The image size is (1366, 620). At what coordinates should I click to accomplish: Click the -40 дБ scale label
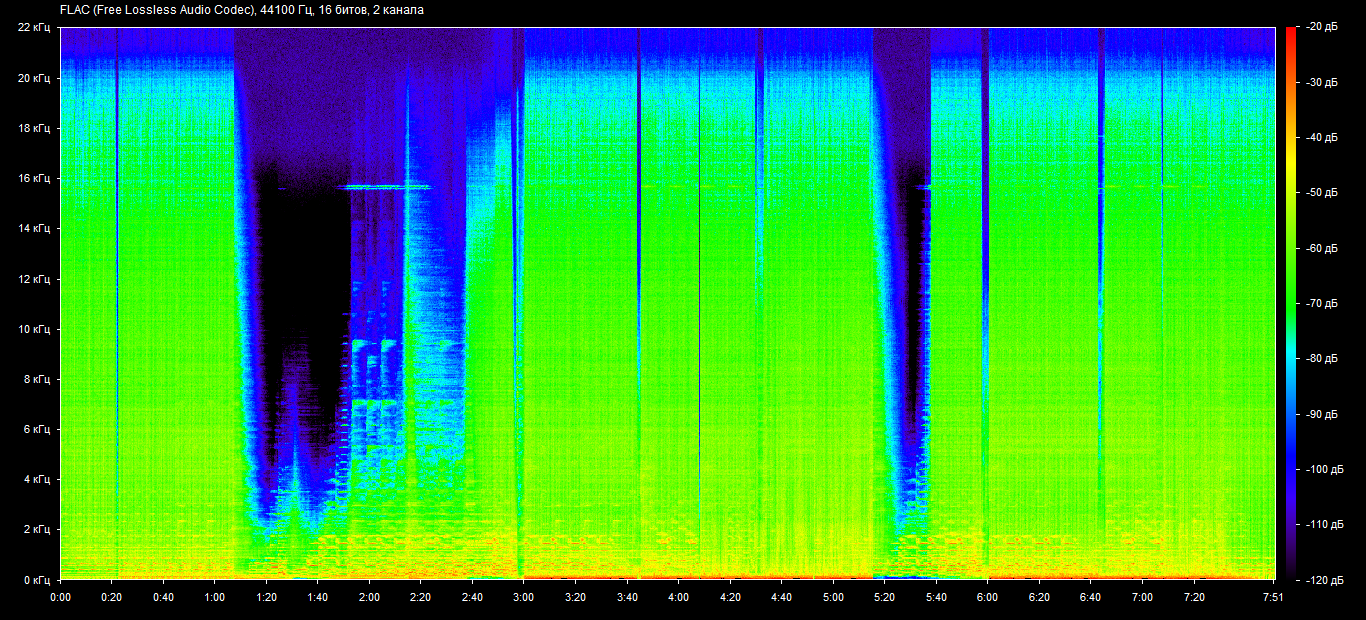[x=1321, y=137]
